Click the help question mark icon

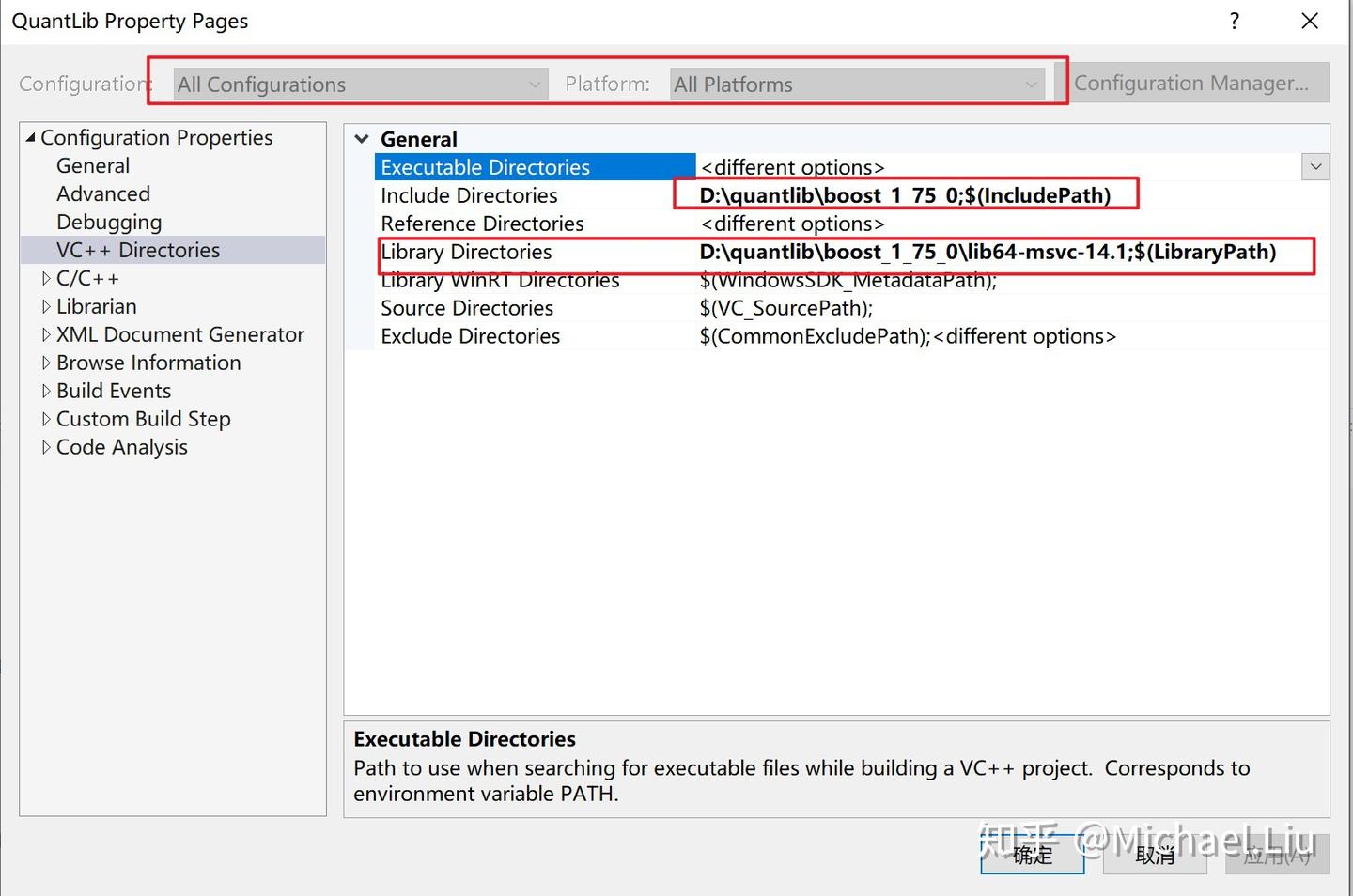point(1235,21)
